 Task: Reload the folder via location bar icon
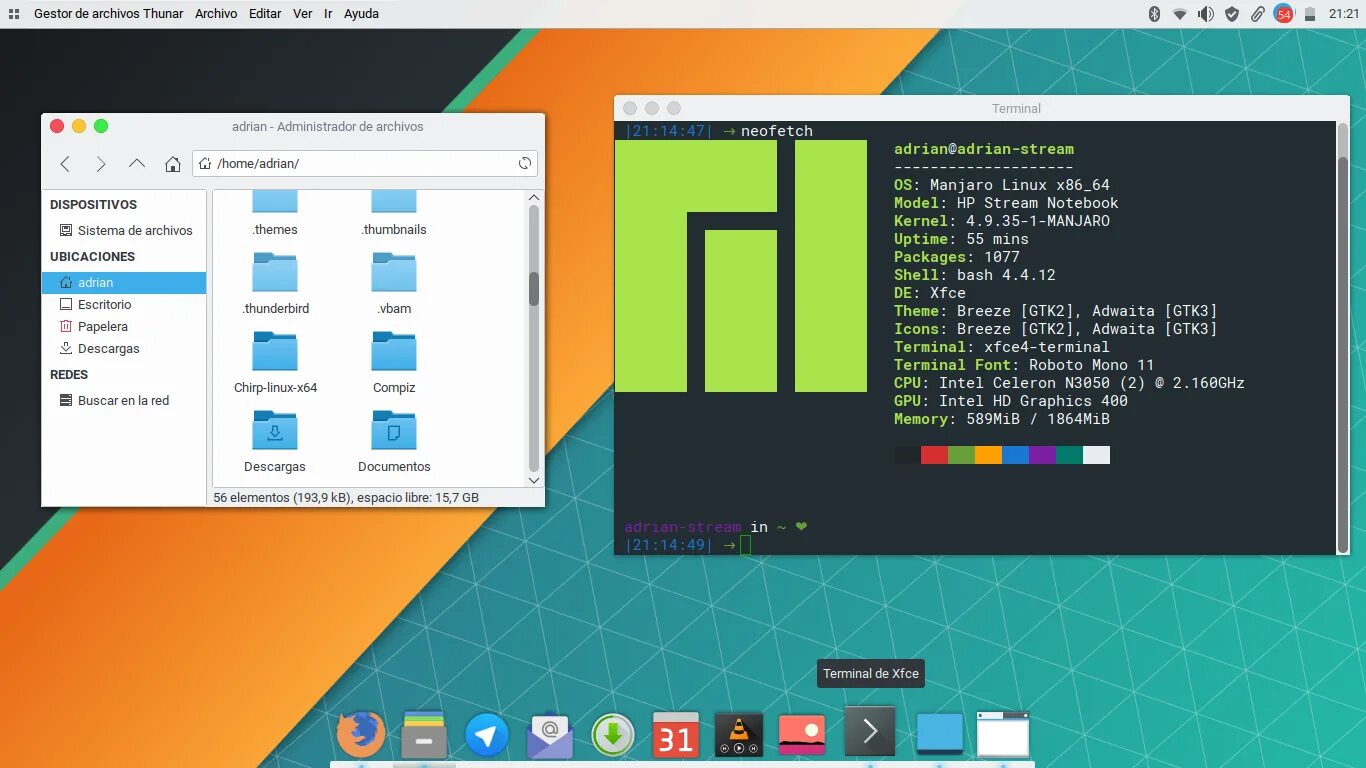525,164
